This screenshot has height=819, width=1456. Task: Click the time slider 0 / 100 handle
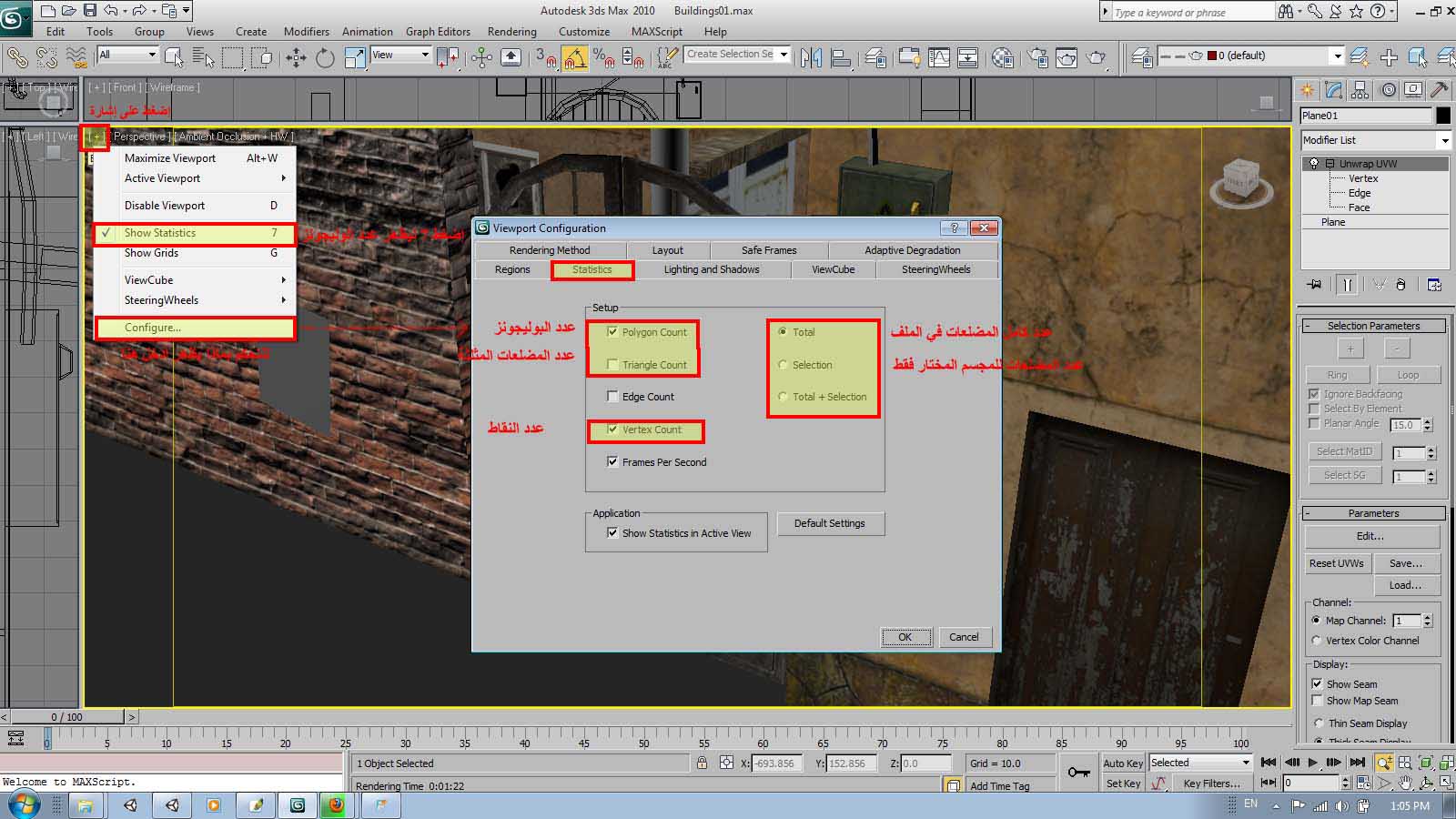pyautogui.click(x=66, y=717)
